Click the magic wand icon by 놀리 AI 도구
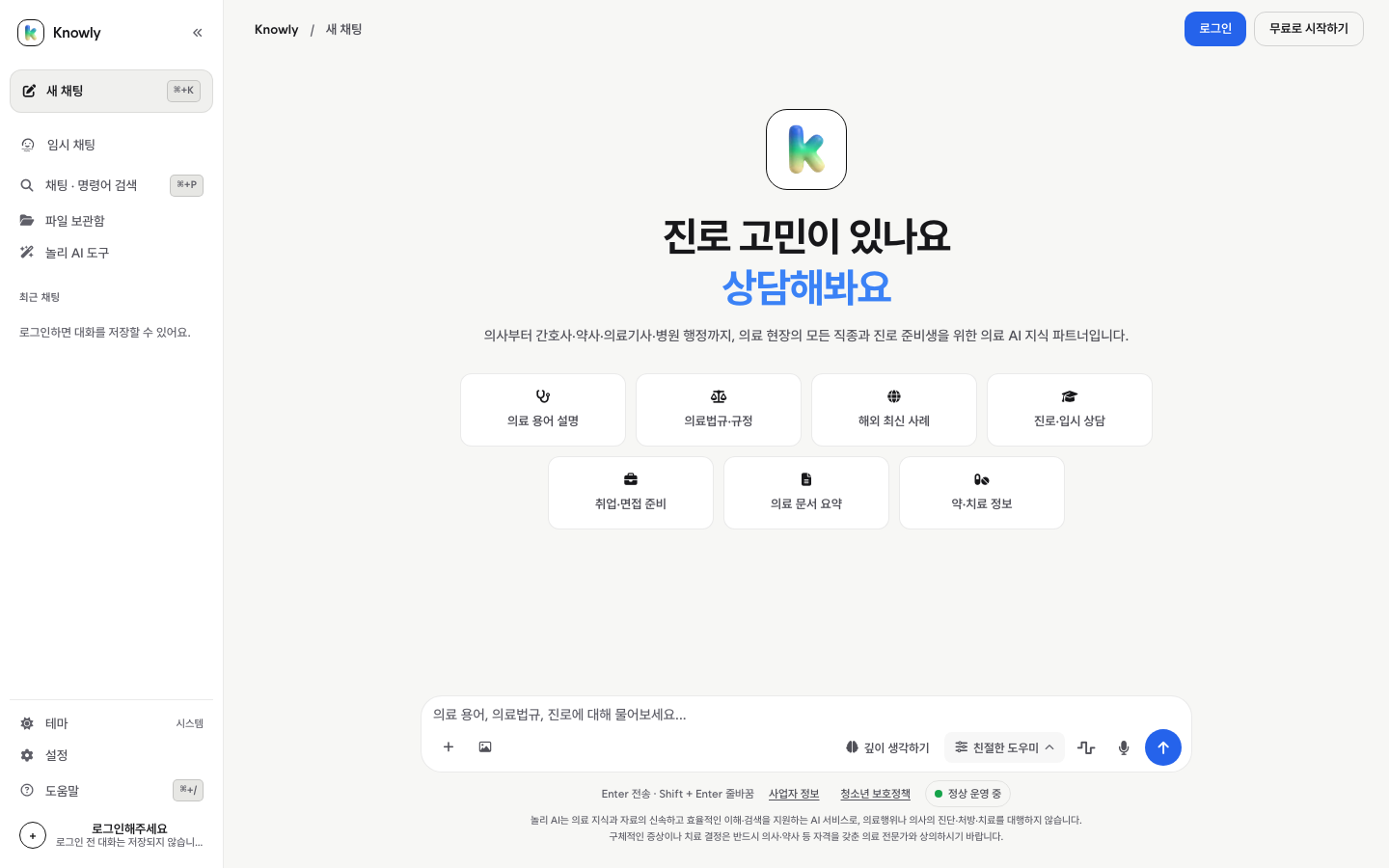 pyautogui.click(x=27, y=253)
